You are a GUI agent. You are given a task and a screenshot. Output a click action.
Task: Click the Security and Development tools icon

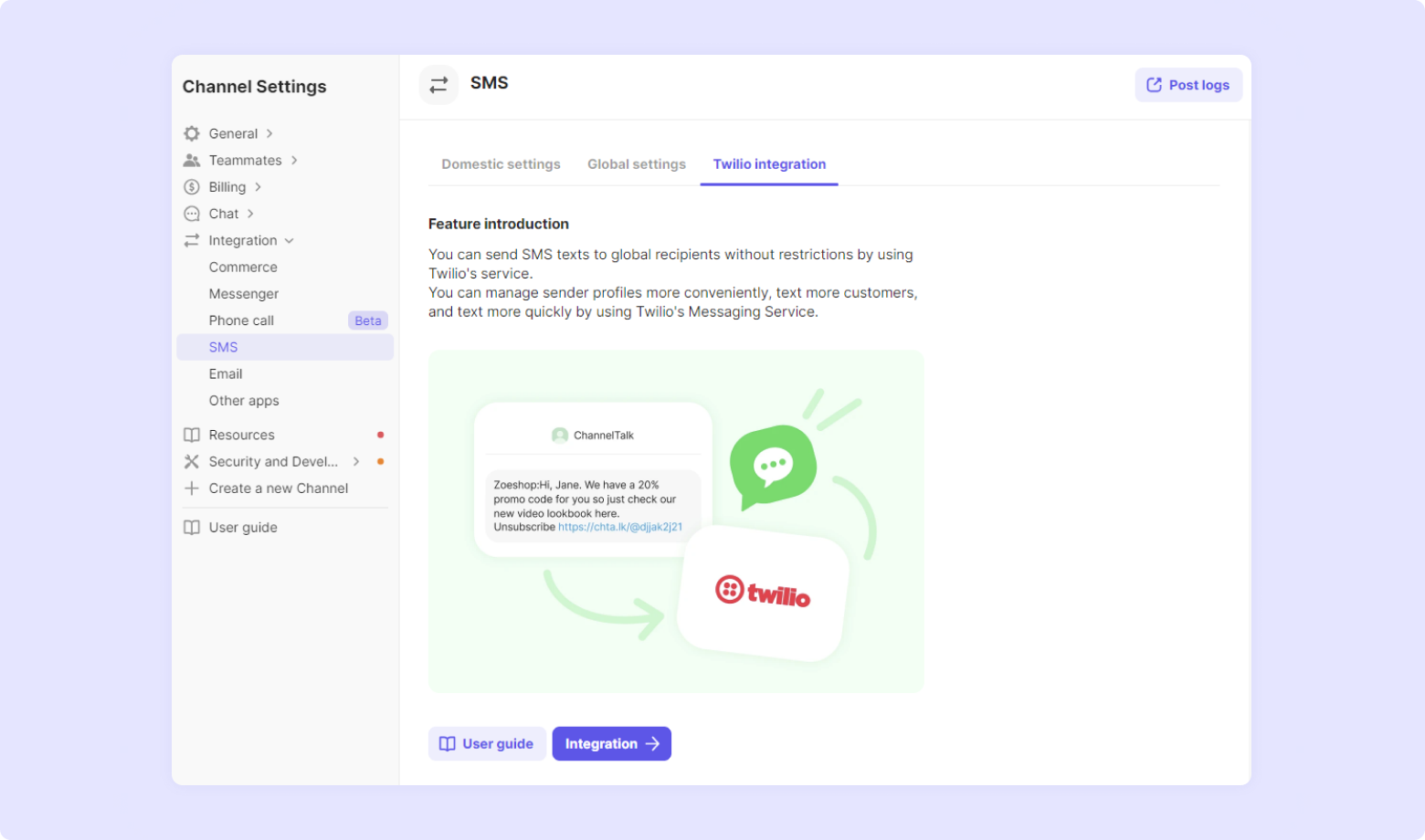click(192, 462)
